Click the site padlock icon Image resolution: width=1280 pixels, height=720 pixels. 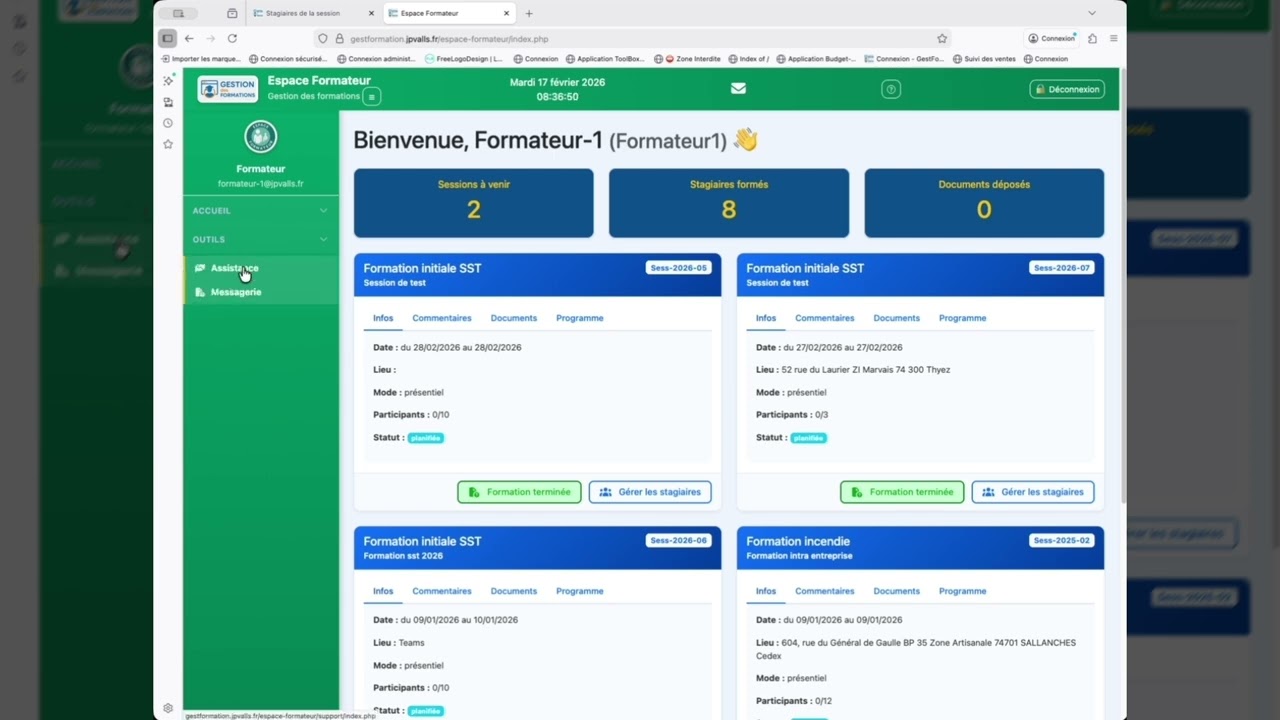tap(339, 38)
